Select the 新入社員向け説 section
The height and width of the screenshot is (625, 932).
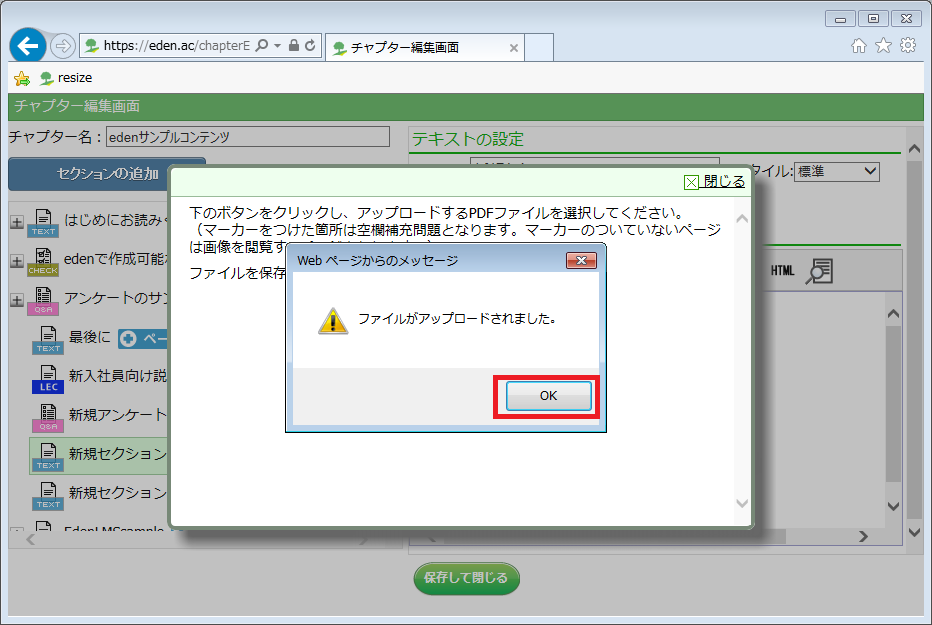pyautogui.click(x=118, y=376)
